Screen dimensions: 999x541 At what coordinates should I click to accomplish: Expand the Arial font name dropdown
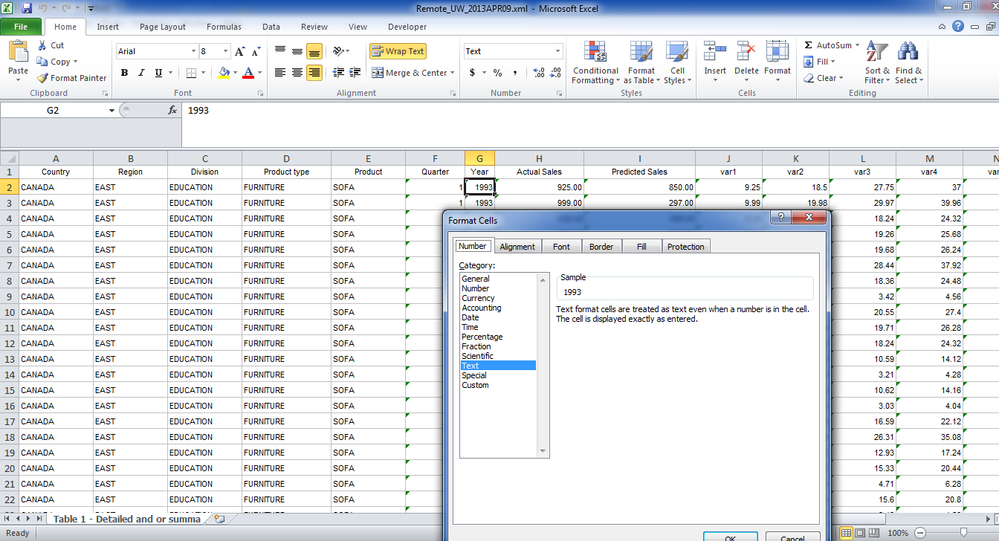pyautogui.click(x=193, y=51)
